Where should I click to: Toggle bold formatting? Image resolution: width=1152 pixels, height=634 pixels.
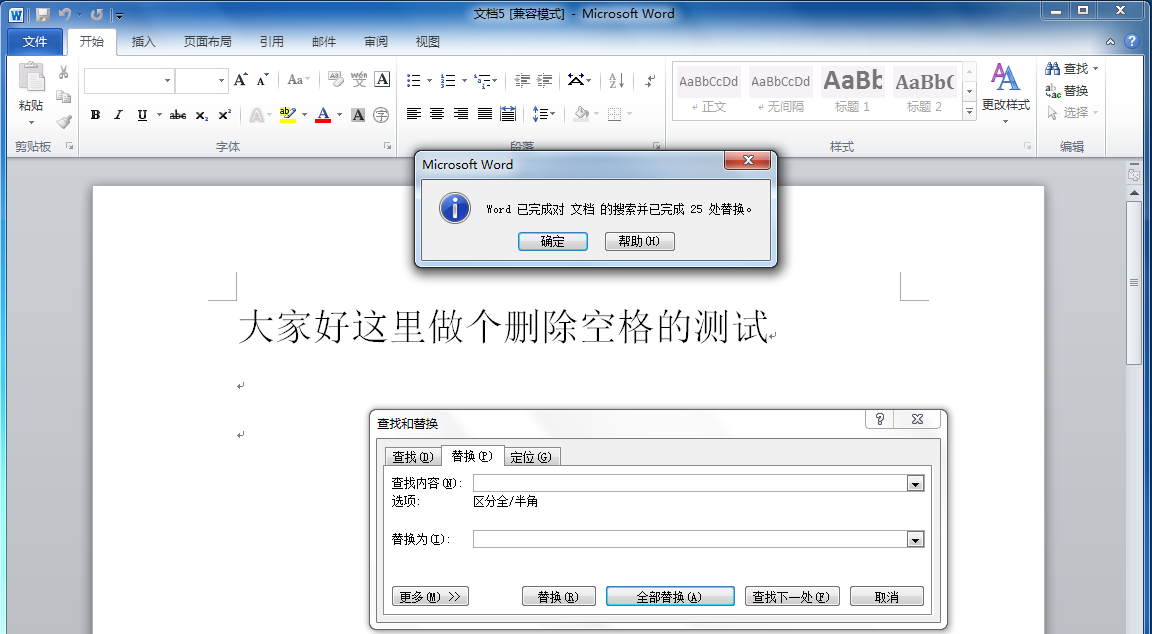coord(96,115)
